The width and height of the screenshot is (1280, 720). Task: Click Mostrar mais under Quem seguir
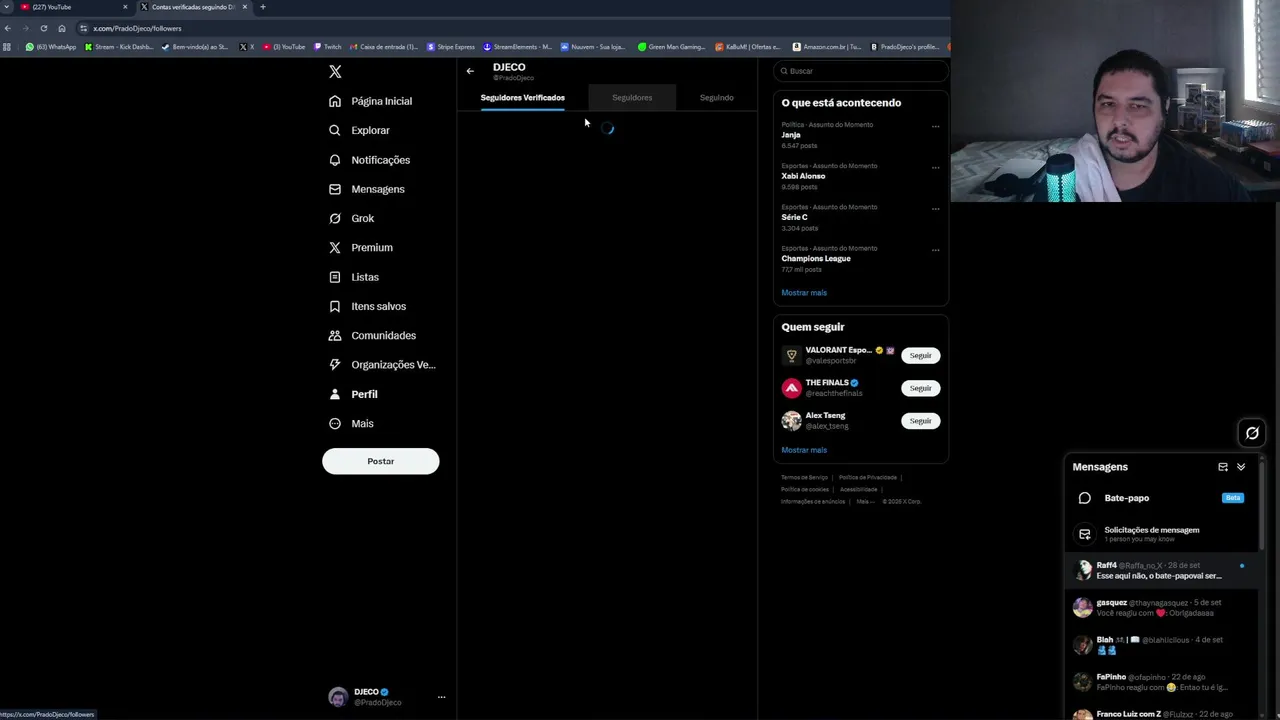point(804,450)
